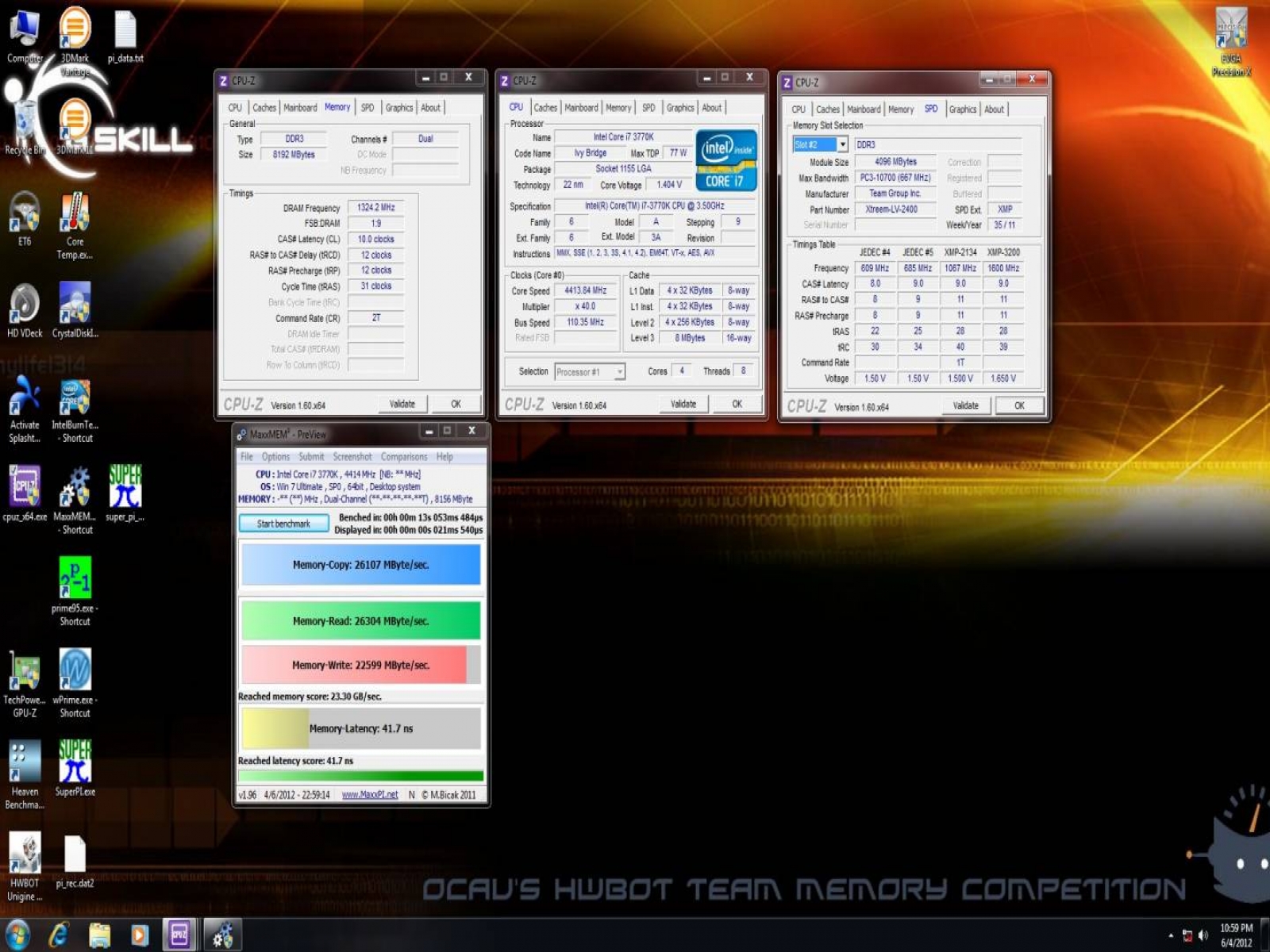Open the Submit menu in MaxxMEM
The height and width of the screenshot is (952, 1270).
tap(311, 456)
